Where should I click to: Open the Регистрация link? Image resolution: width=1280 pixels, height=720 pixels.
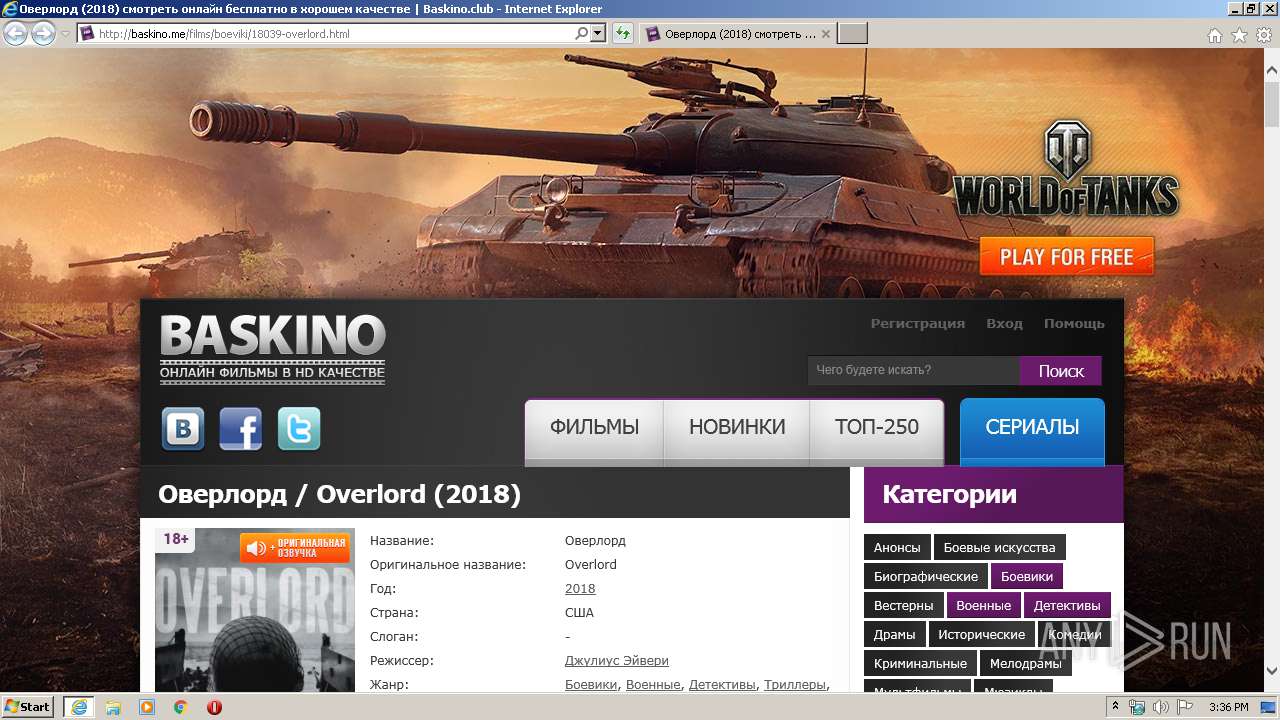coord(918,323)
